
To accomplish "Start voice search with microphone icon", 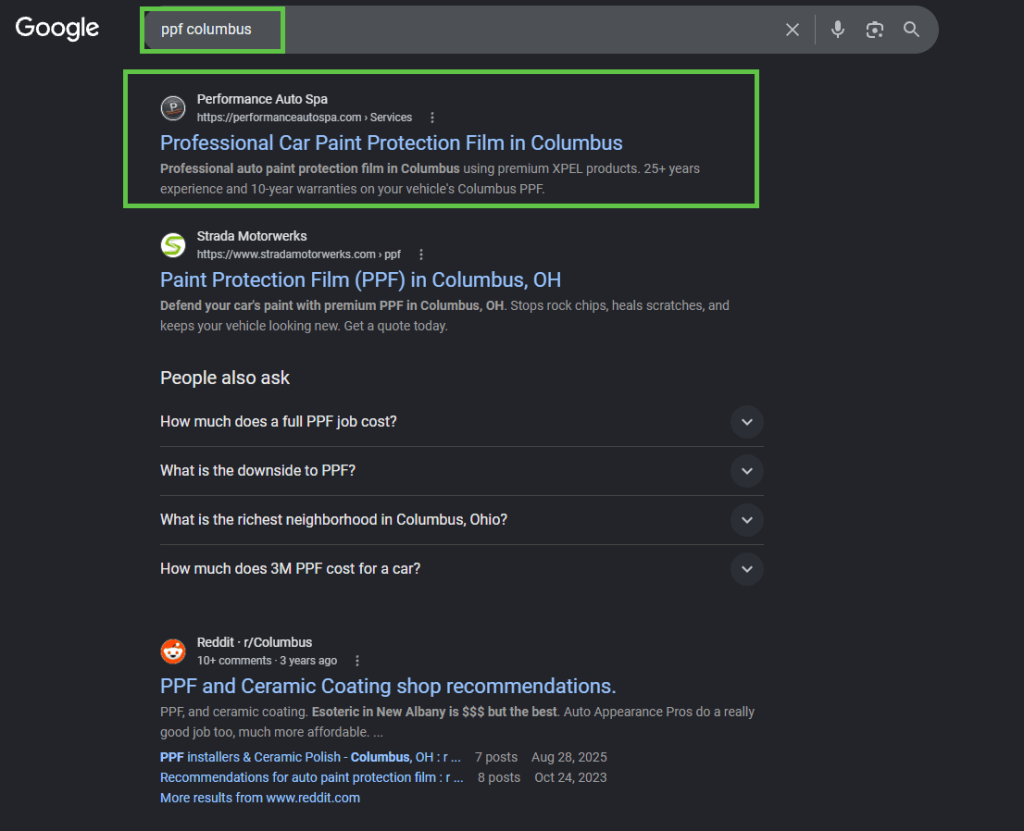I will [x=838, y=29].
